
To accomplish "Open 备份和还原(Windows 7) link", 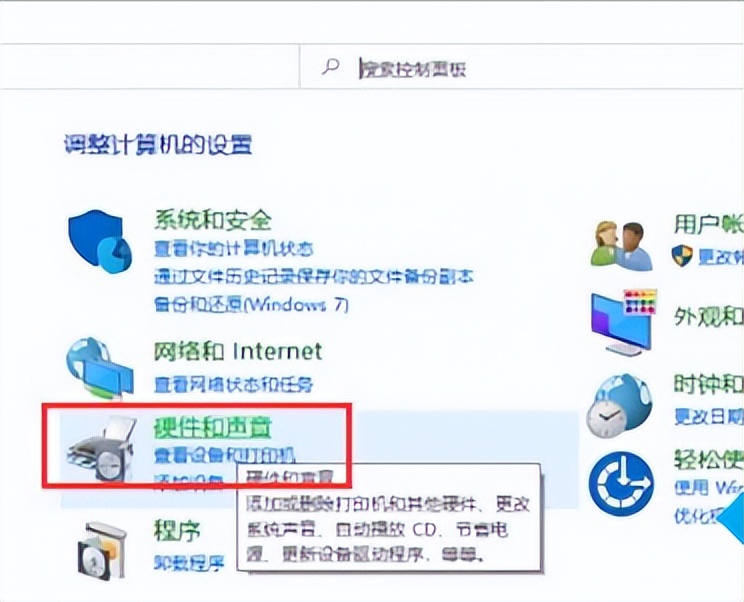I will tap(251, 304).
